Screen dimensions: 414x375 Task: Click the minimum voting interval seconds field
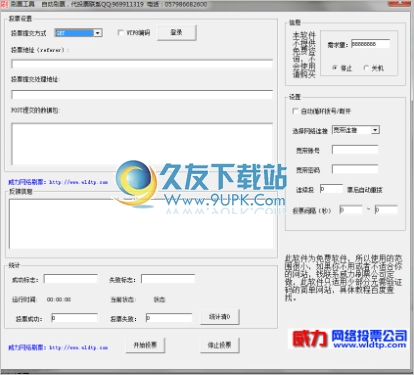pos(351,210)
